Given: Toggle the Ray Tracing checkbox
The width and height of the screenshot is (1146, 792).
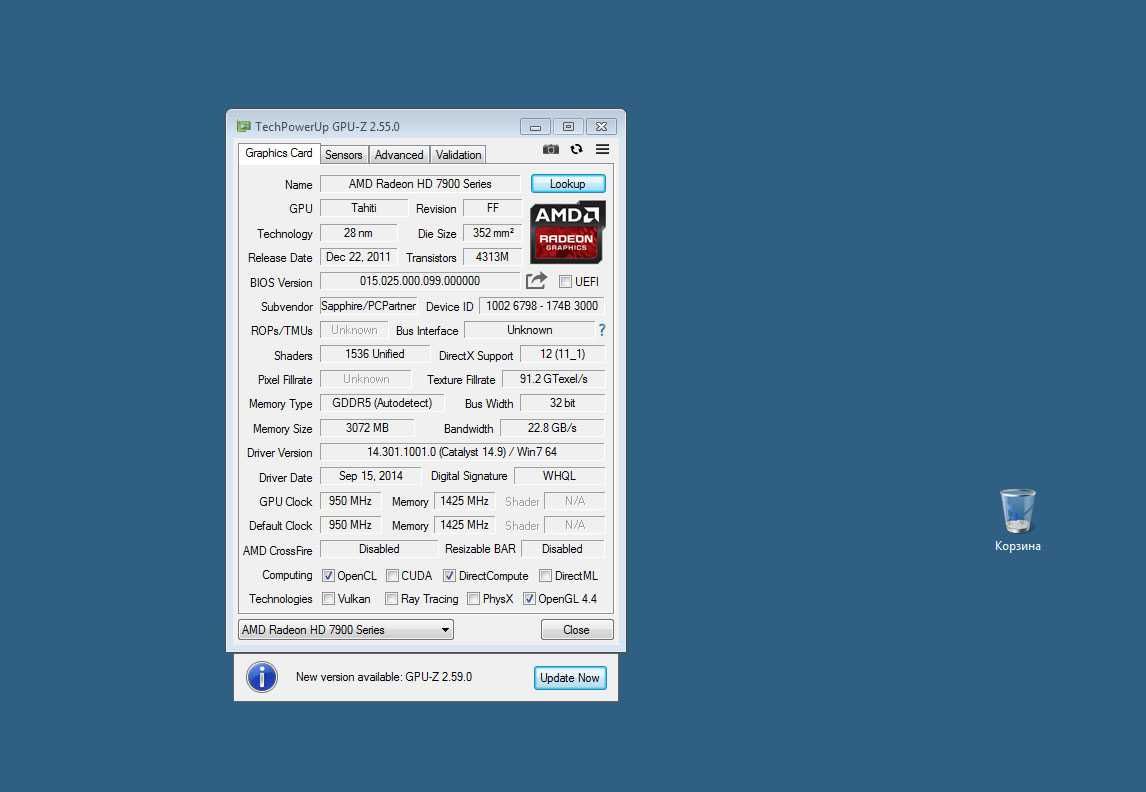Looking at the screenshot, I should point(392,599).
